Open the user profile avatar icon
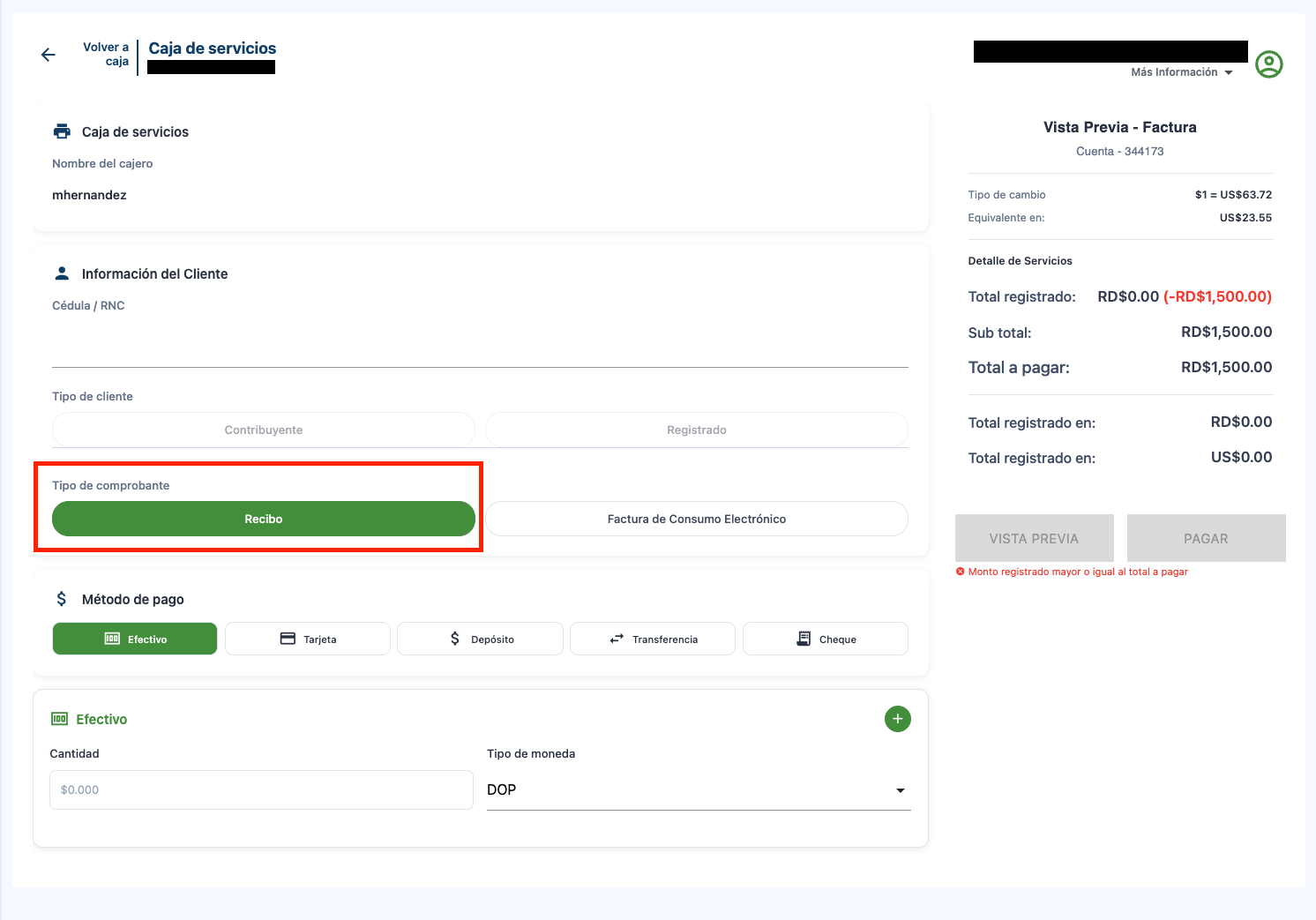This screenshot has height=920, width=1316. click(x=1268, y=64)
